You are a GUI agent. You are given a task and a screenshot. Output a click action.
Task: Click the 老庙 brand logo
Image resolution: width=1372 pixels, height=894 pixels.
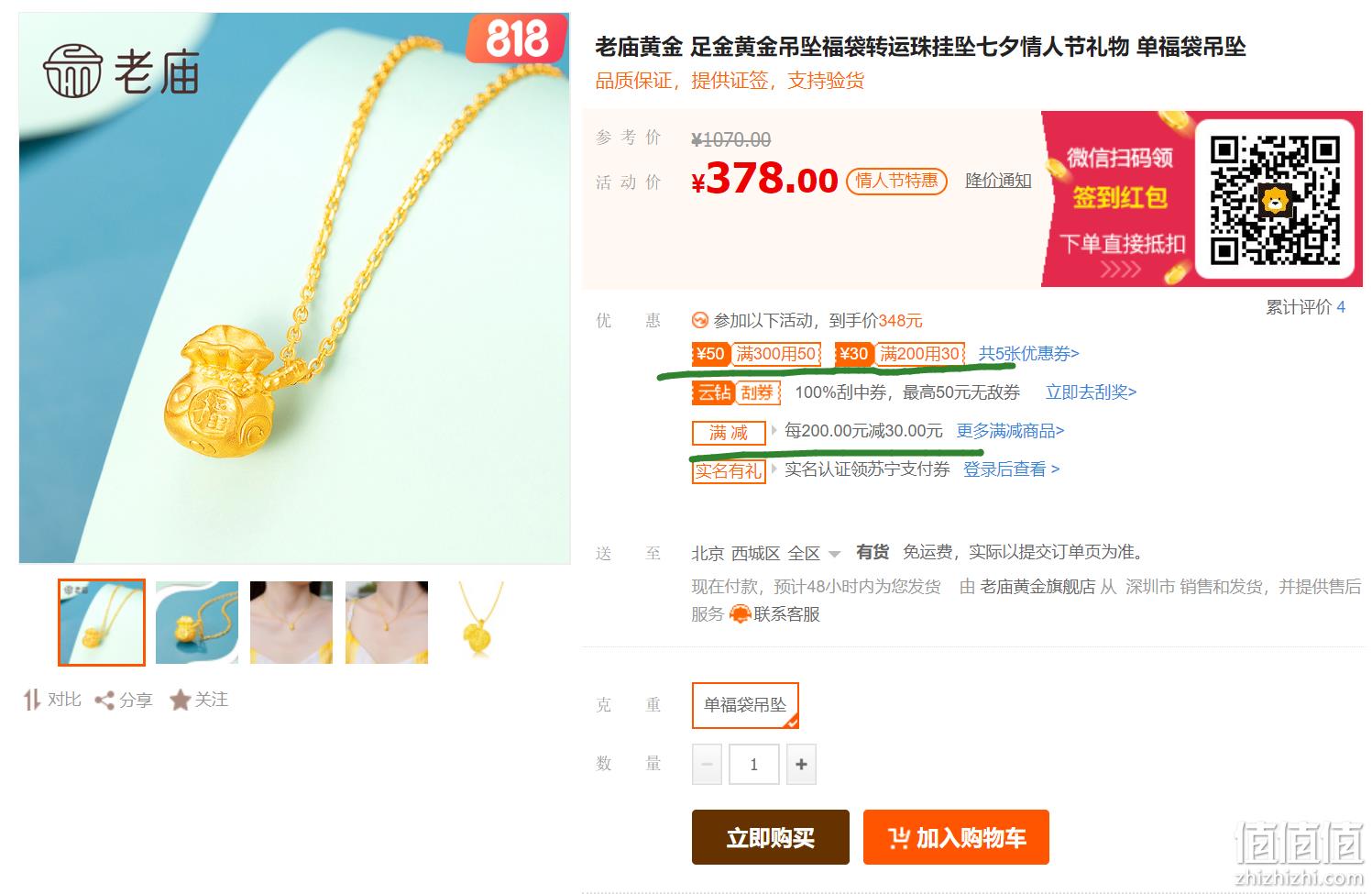click(122, 71)
